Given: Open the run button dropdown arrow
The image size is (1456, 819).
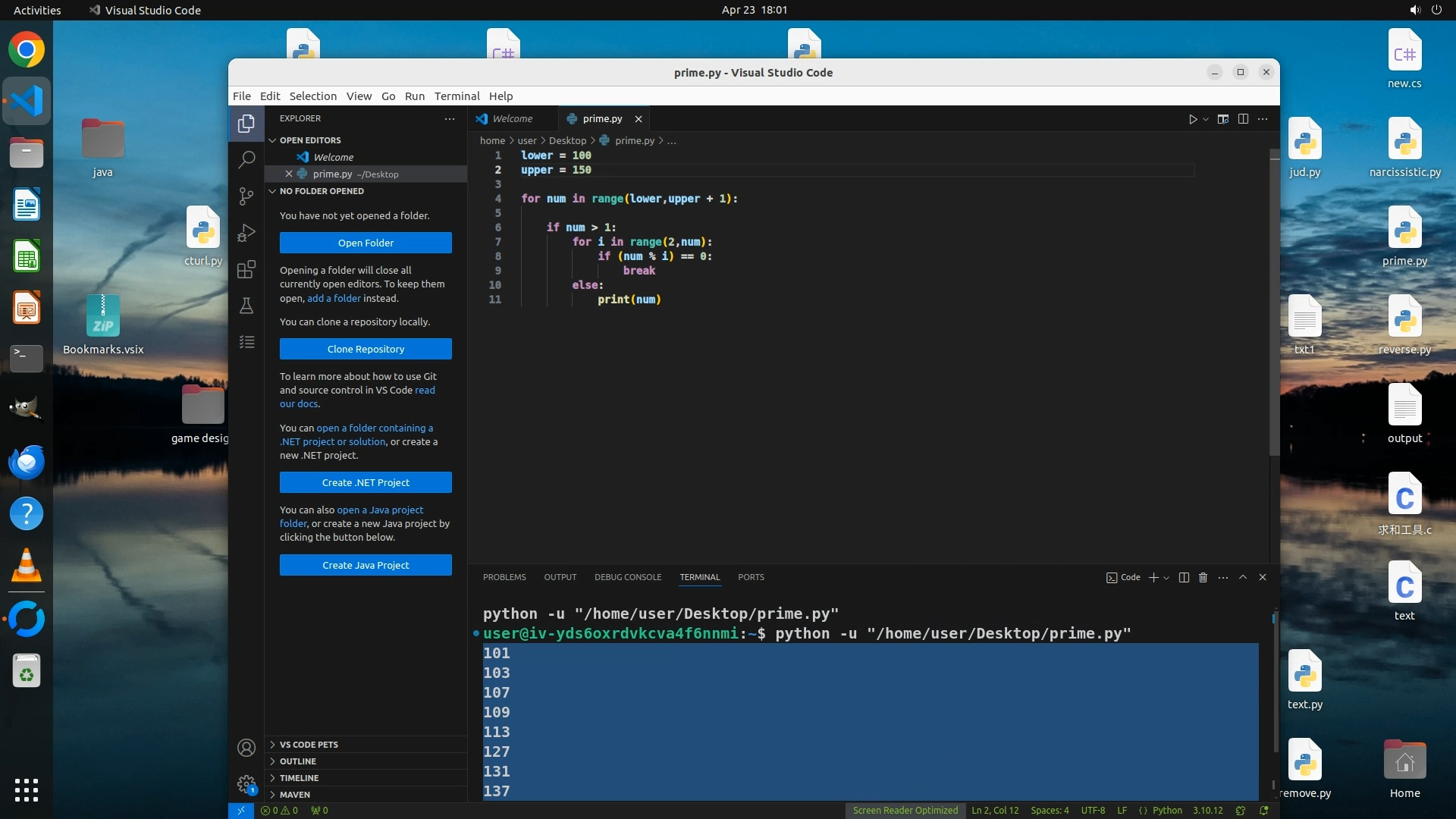Looking at the screenshot, I should click(x=1206, y=119).
